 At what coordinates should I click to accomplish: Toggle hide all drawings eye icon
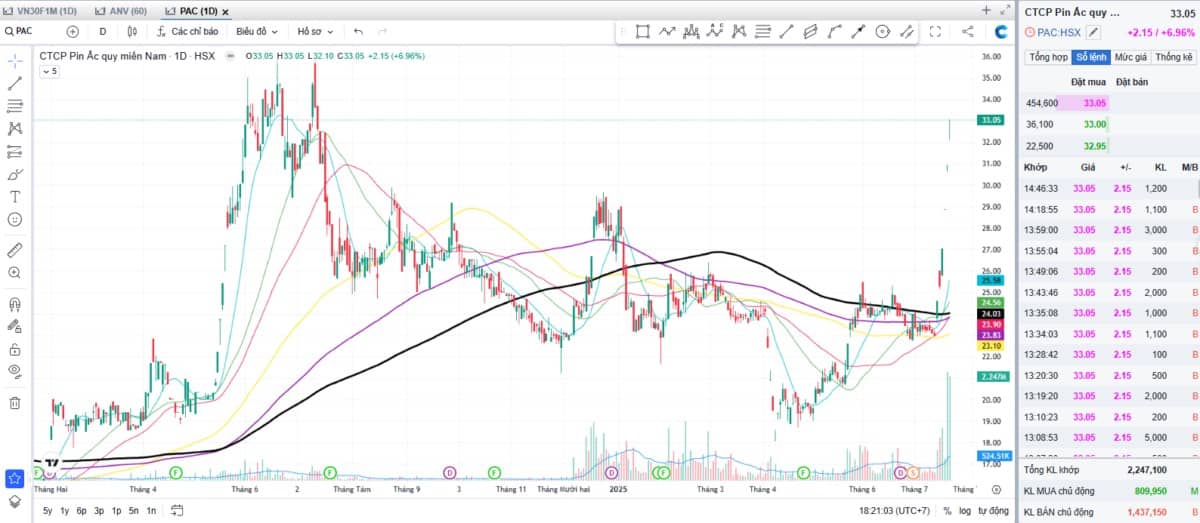(15, 371)
